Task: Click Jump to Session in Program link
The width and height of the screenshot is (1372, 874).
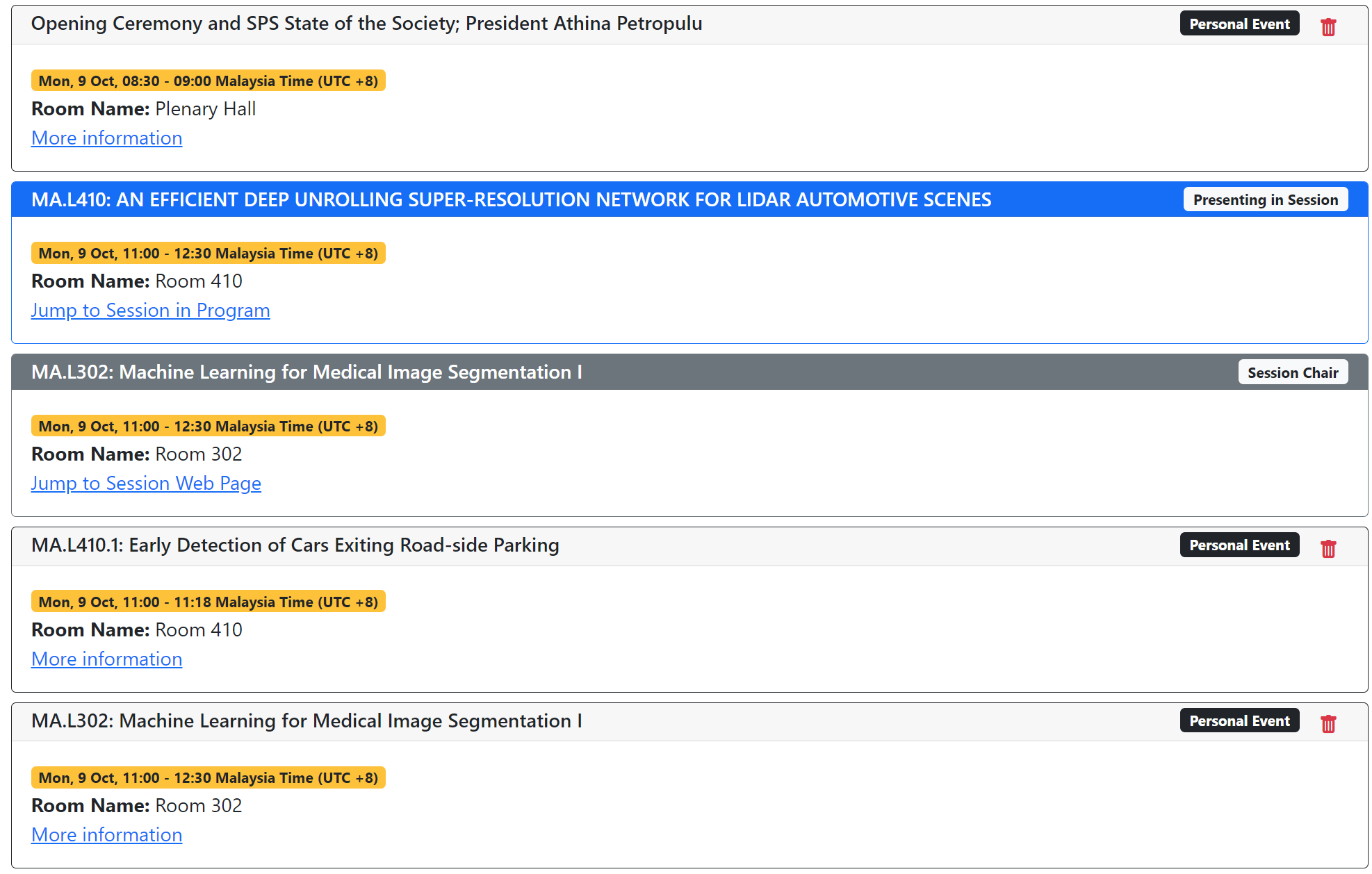Action: 150,310
